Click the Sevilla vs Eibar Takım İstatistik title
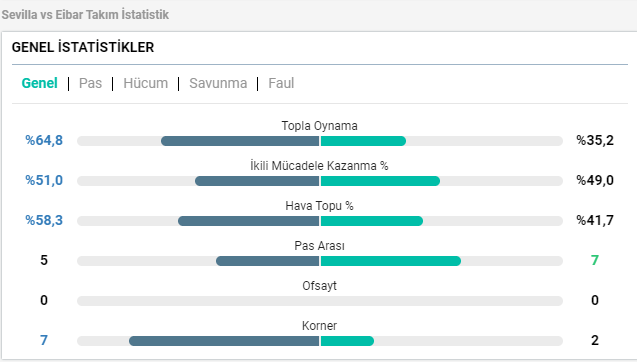This screenshot has height=362, width=637. (85, 15)
